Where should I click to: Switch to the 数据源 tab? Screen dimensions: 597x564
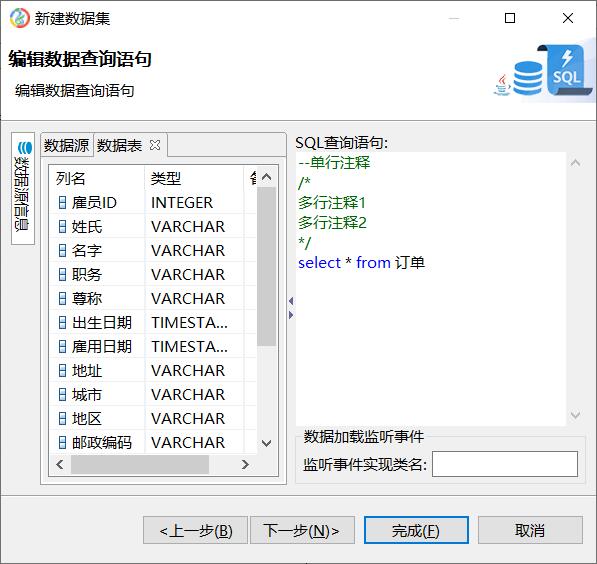pyautogui.click(x=66, y=145)
